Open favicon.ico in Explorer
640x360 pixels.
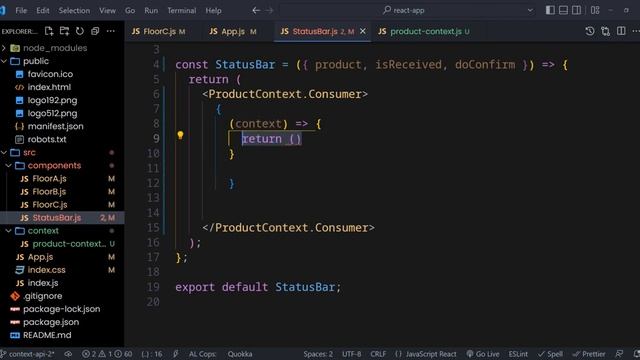point(50,74)
